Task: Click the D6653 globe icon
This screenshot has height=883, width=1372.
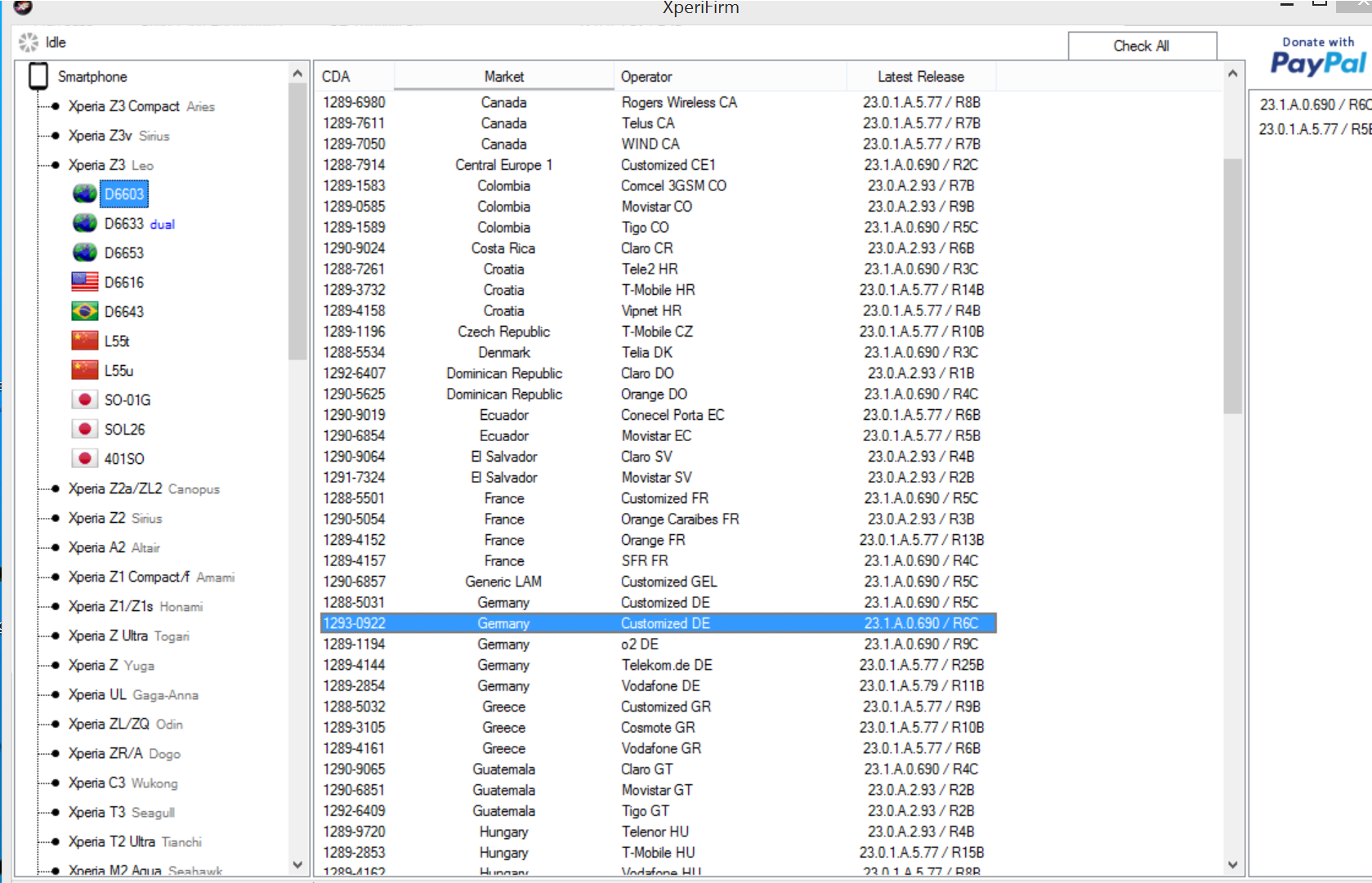Action: click(x=85, y=252)
